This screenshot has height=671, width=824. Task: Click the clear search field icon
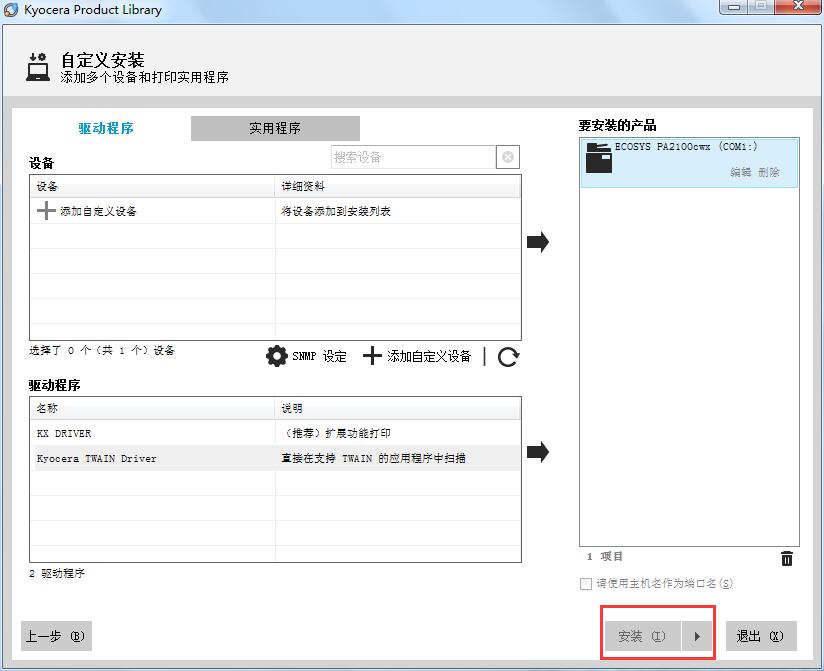pyautogui.click(x=508, y=157)
